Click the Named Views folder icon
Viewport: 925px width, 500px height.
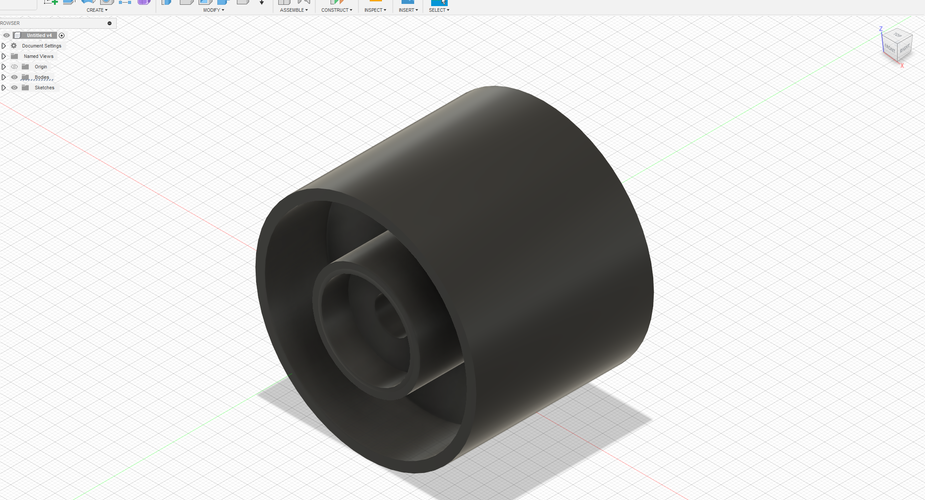[x=14, y=56]
